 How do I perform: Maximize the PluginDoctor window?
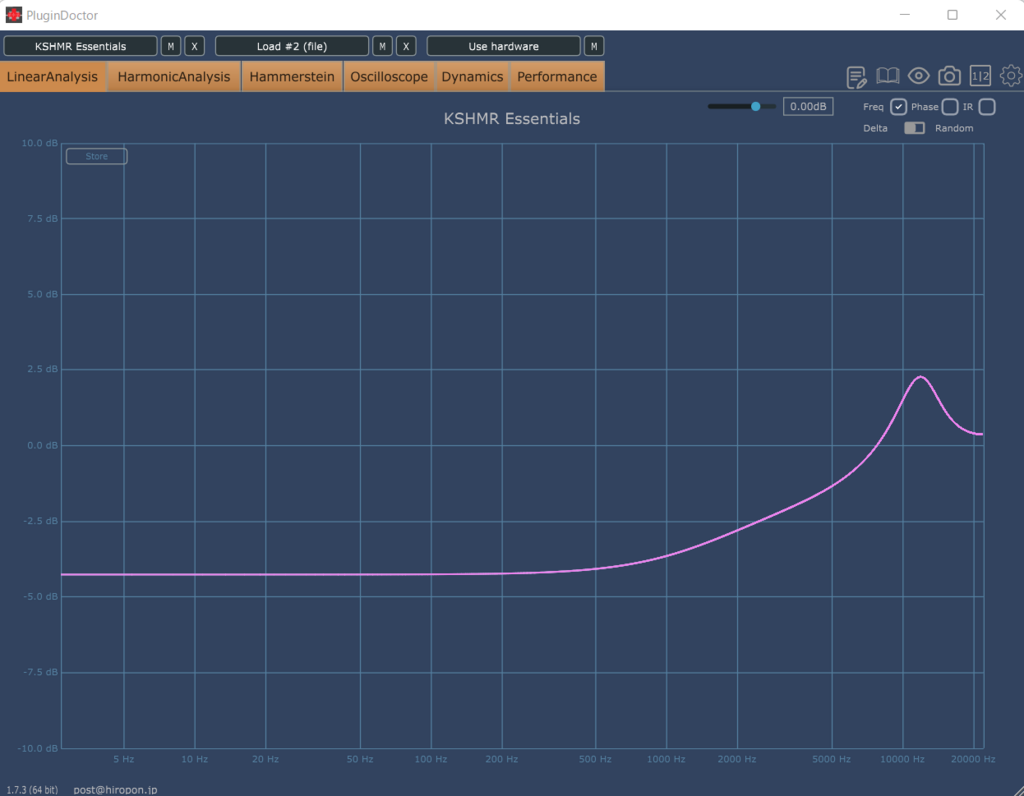tap(952, 15)
